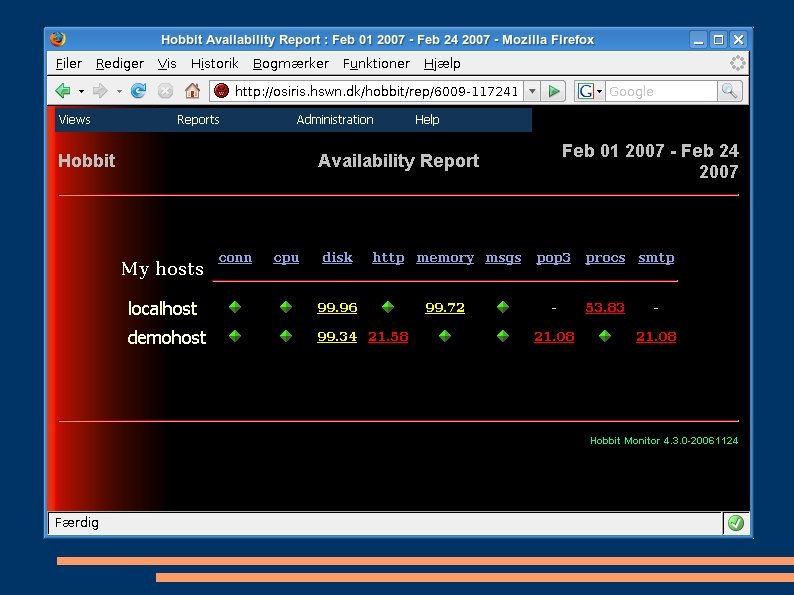Click the demohost host name
The height and width of the screenshot is (595, 794).
tap(167, 337)
